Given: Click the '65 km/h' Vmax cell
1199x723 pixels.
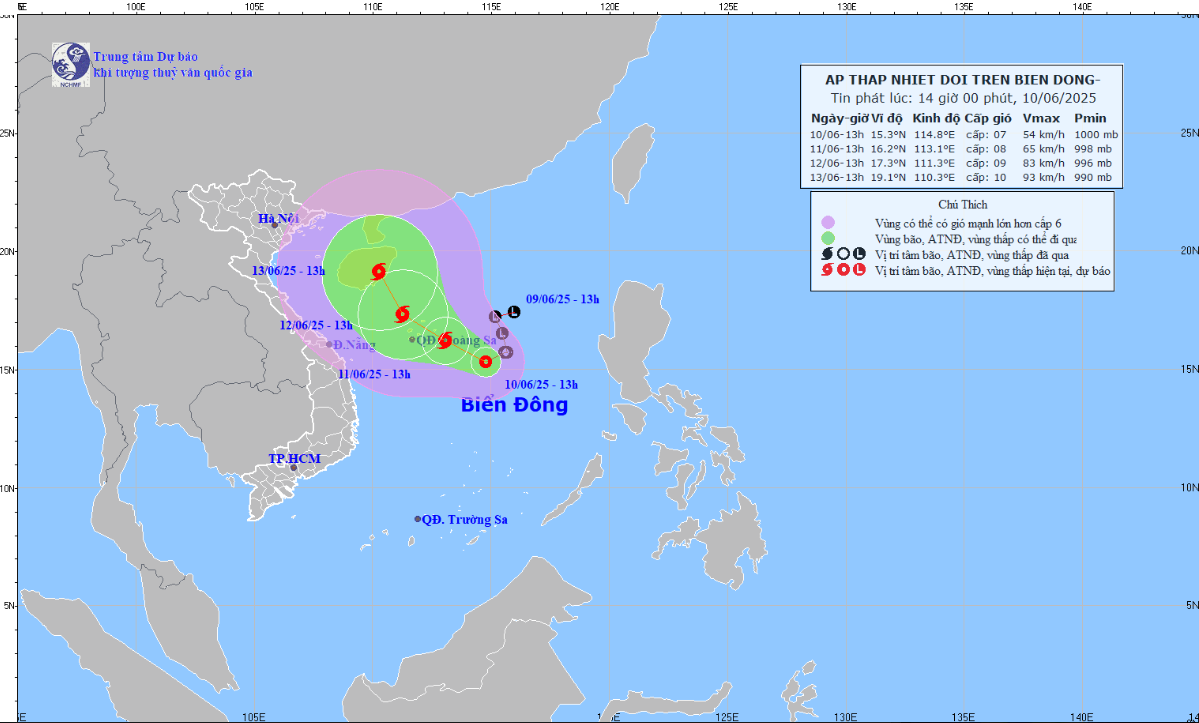Looking at the screenshot, I should click(1043, 149).
